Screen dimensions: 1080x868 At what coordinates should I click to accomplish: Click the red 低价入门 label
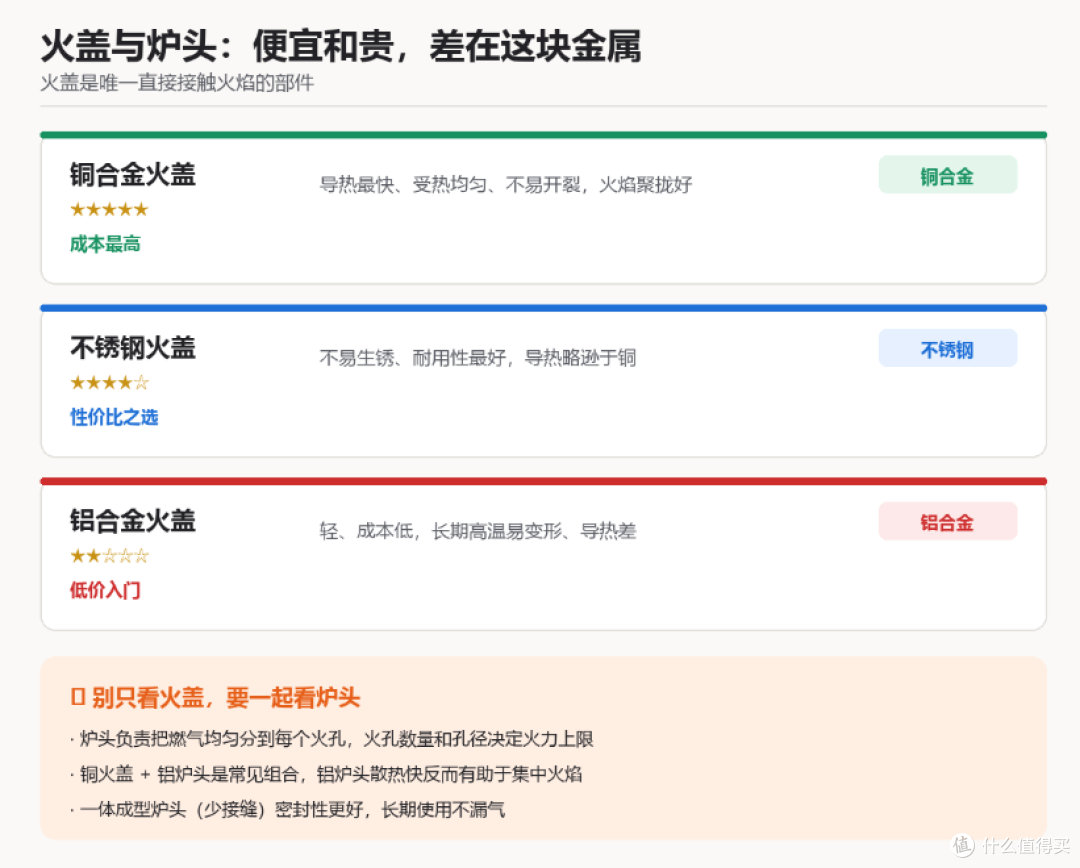[105, 590]
